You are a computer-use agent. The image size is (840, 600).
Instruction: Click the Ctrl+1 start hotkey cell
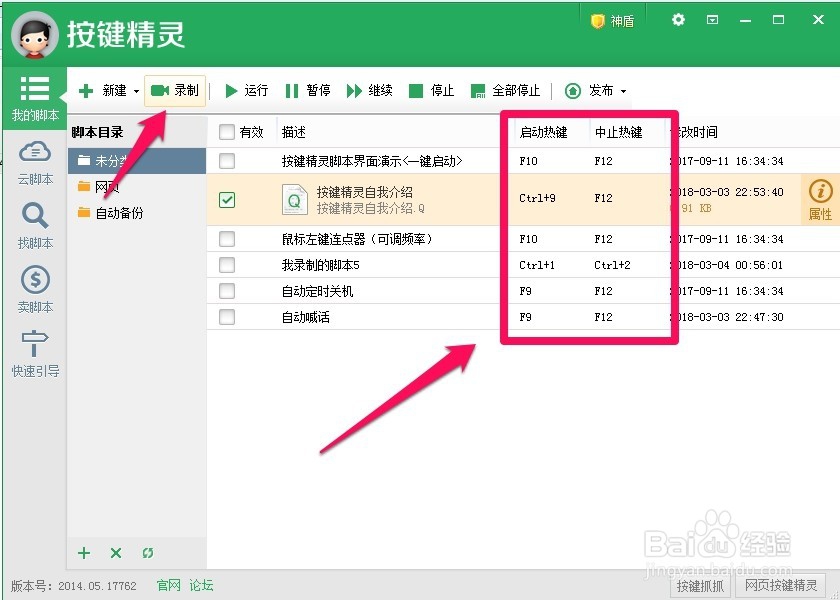click(x=537, y=265)
